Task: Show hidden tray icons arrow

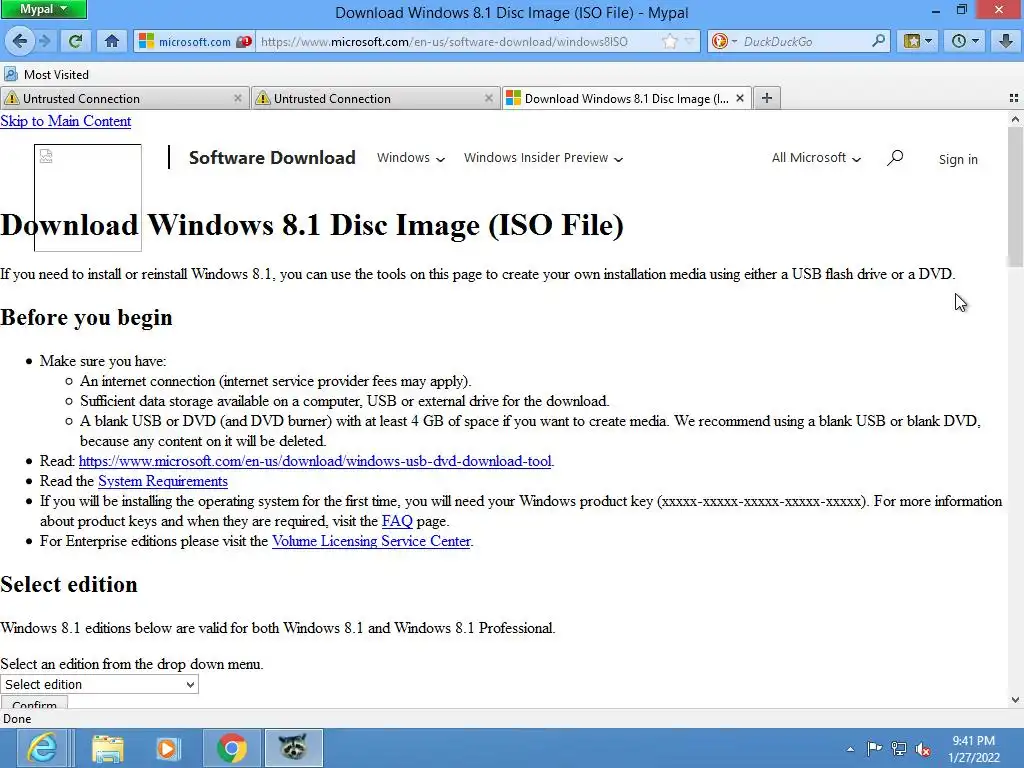Action: pos(850,749)
